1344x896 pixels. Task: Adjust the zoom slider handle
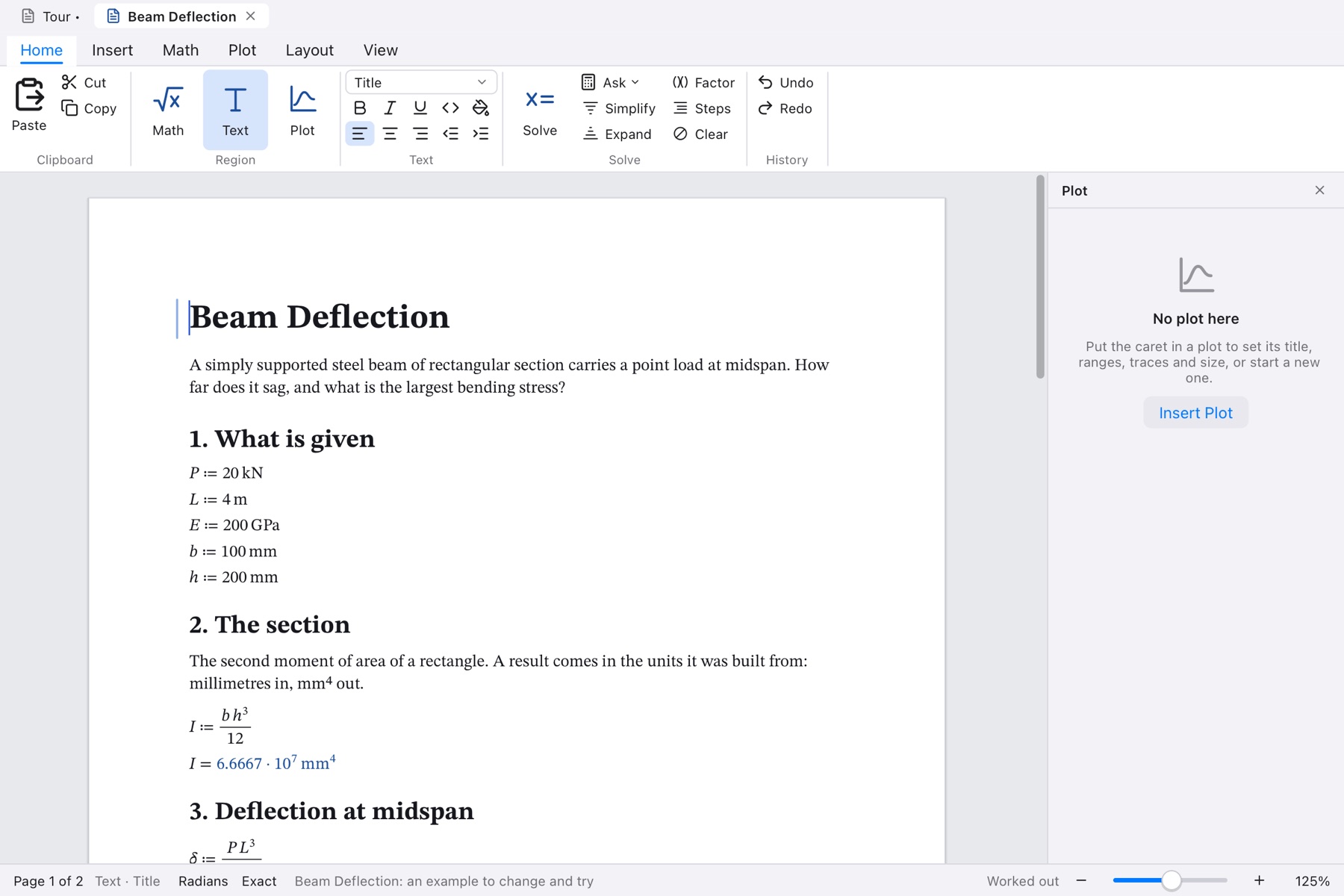tap(1171, 881)
